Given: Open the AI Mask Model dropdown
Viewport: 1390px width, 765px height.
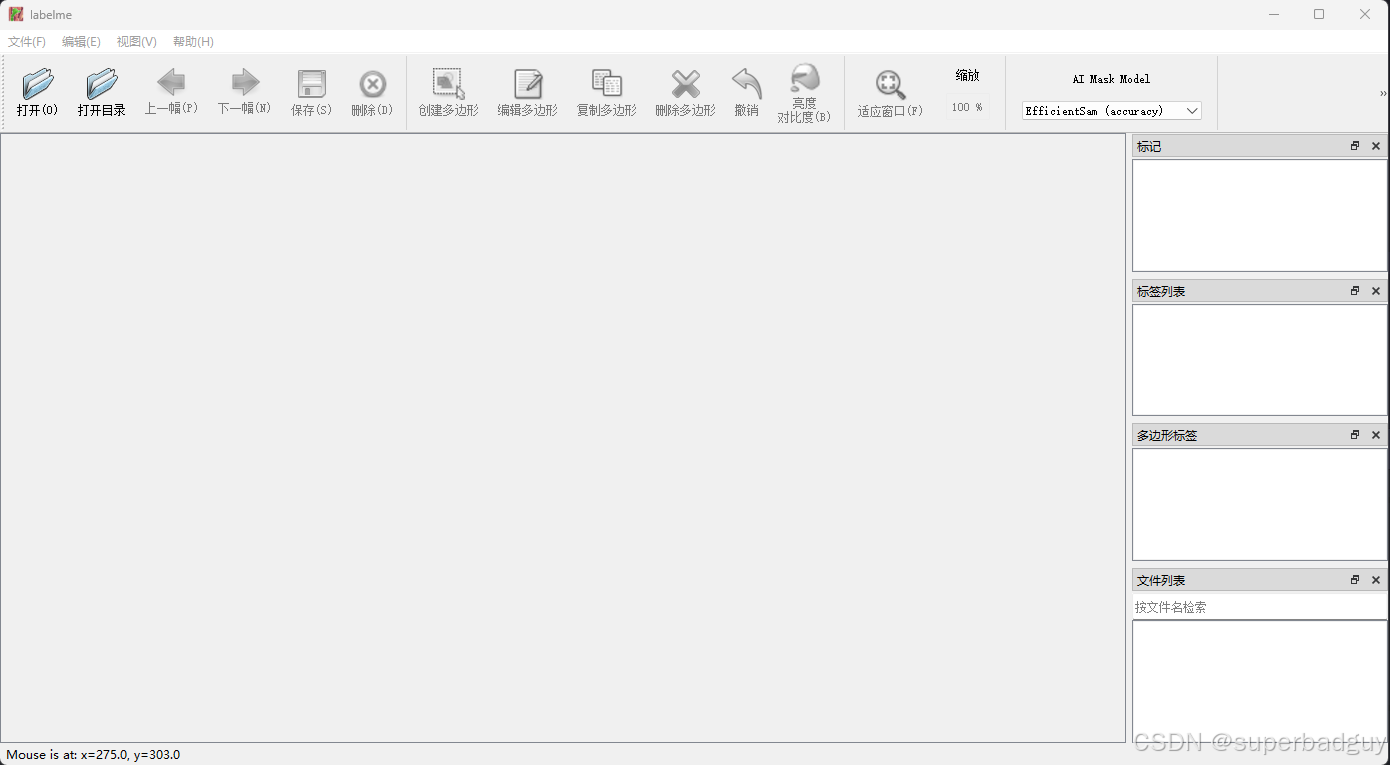Looking at the screenshot, I should [x=1111, y=111].
